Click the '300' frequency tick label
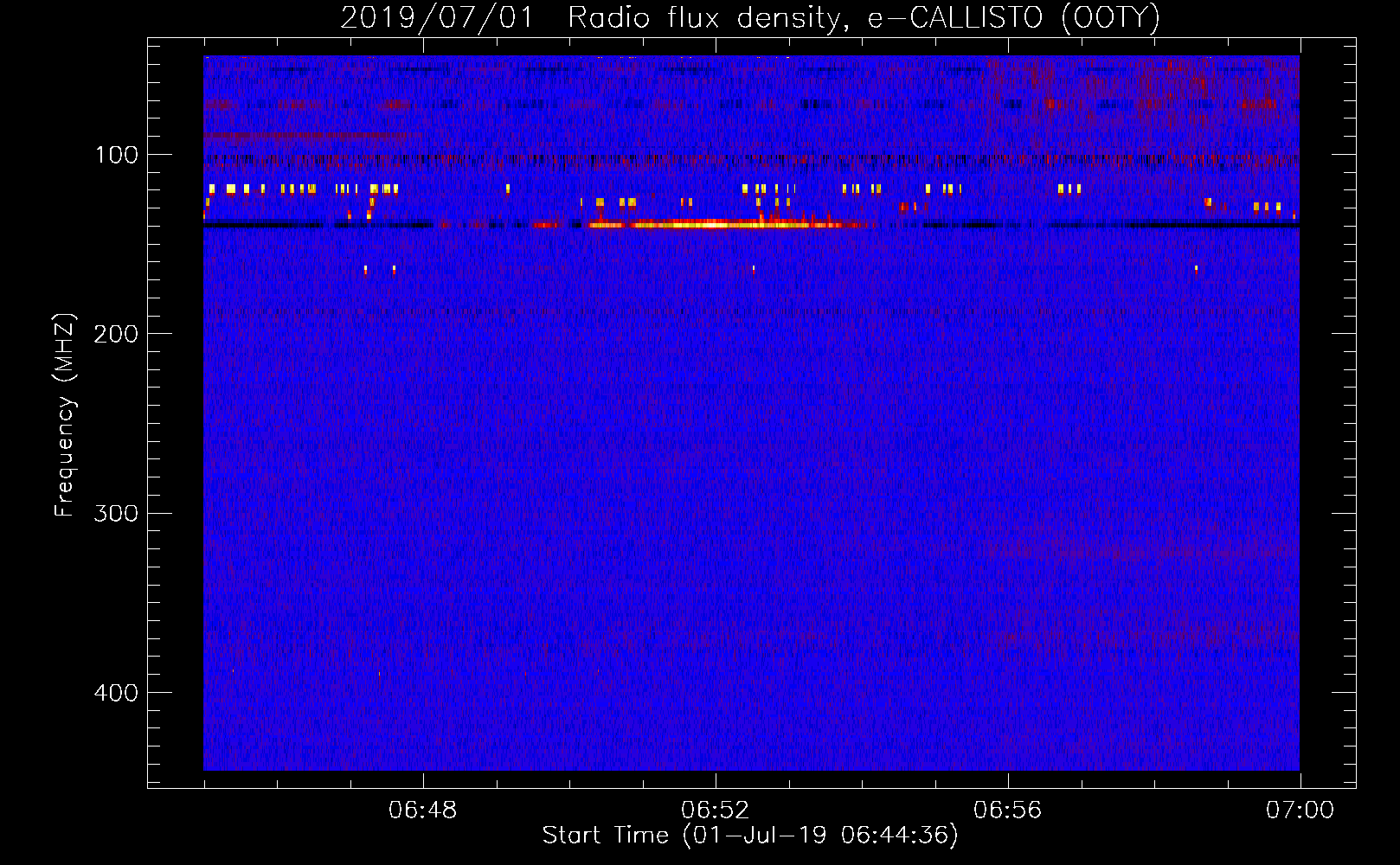Image resolution: width=1400 pixels, height=865 pixels. pyautogui.click(x=116, y=513)
